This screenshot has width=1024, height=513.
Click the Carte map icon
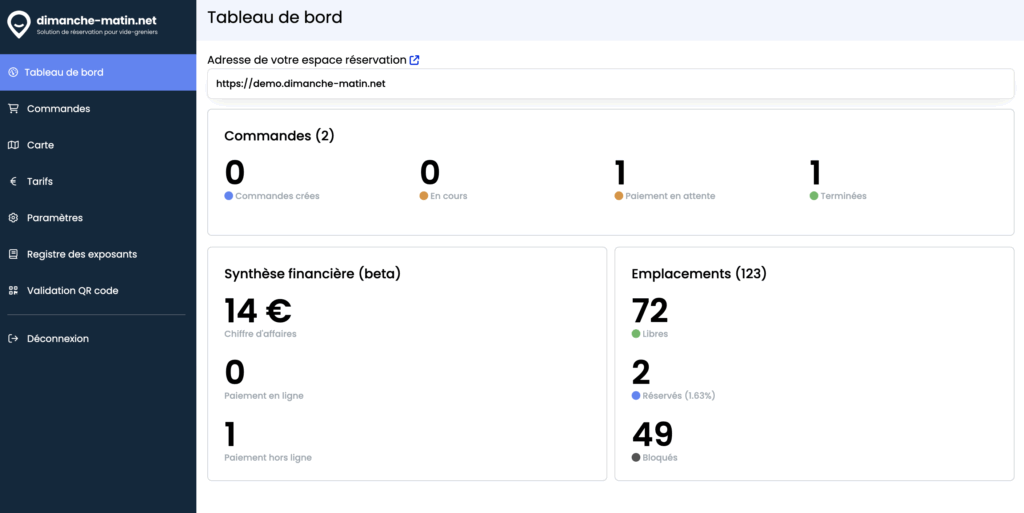[x=13, y=145]
